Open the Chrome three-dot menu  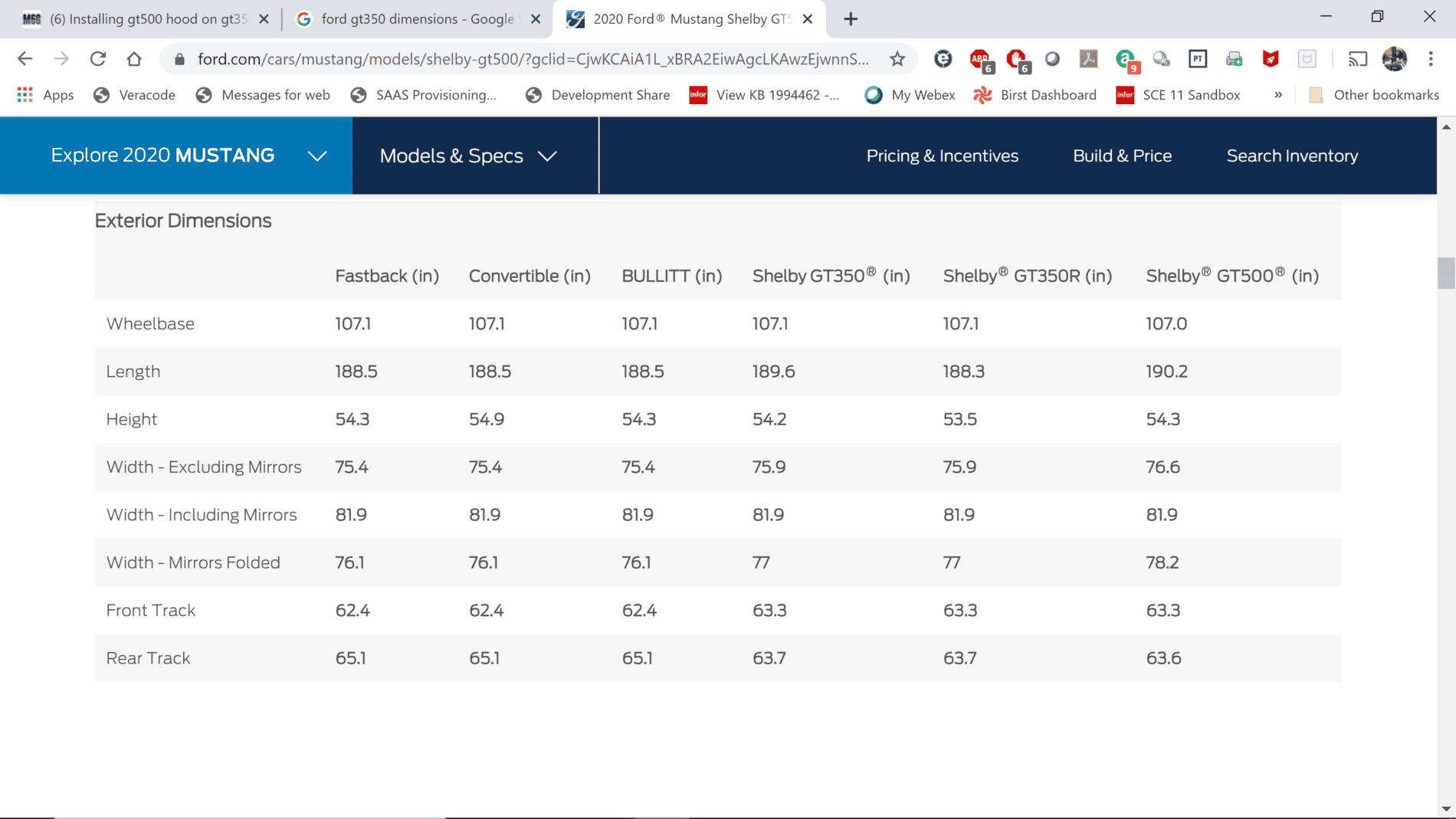click(1431, 59)
